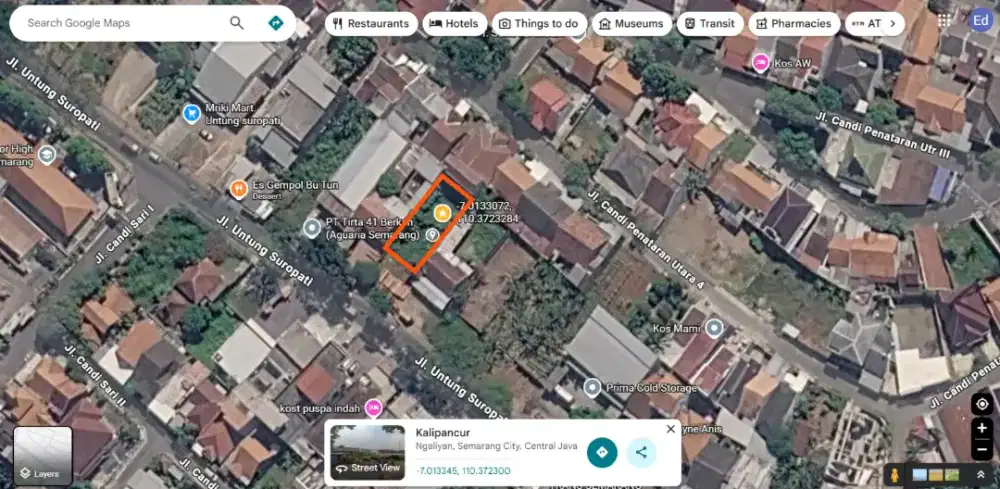Viewport: 1000px width, 489px height.
Task: Select the Kos AW lodging pin
Action: point(760,62)
